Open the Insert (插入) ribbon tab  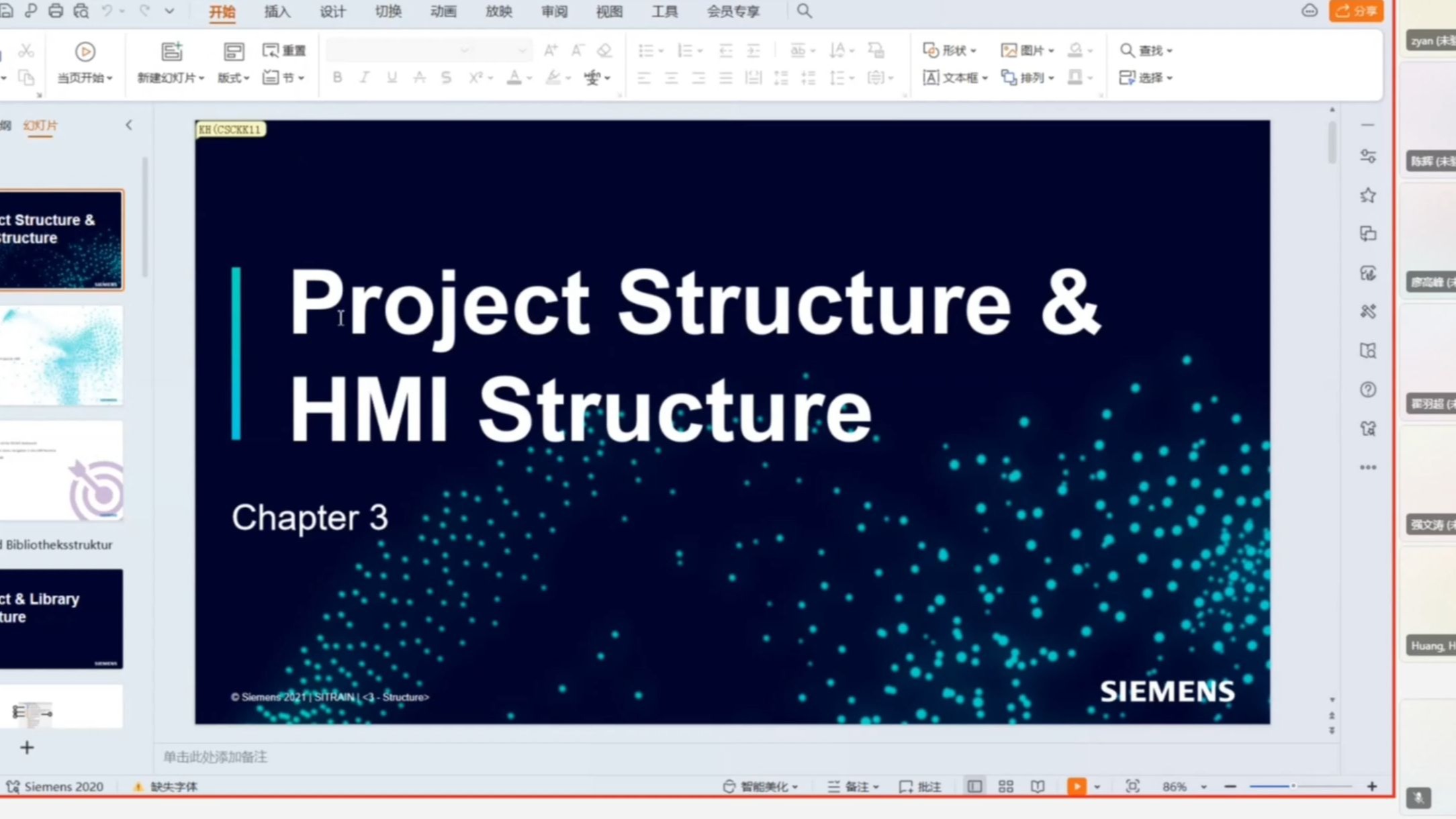pos(277,11)
